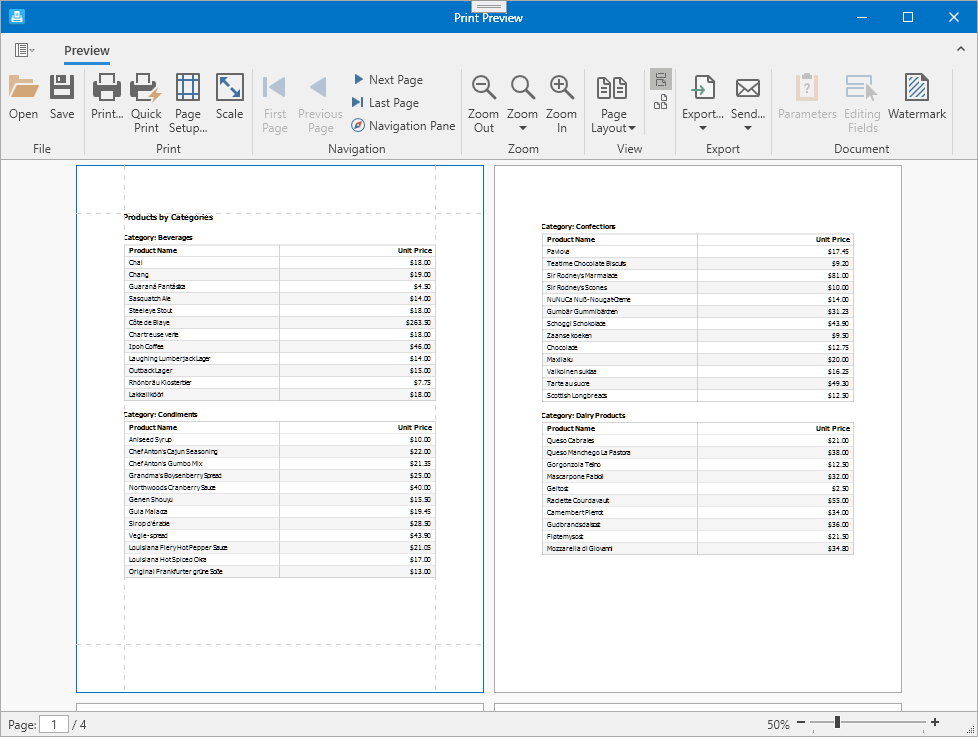Click the quick access toolbar handle at top

coord(488,7)
